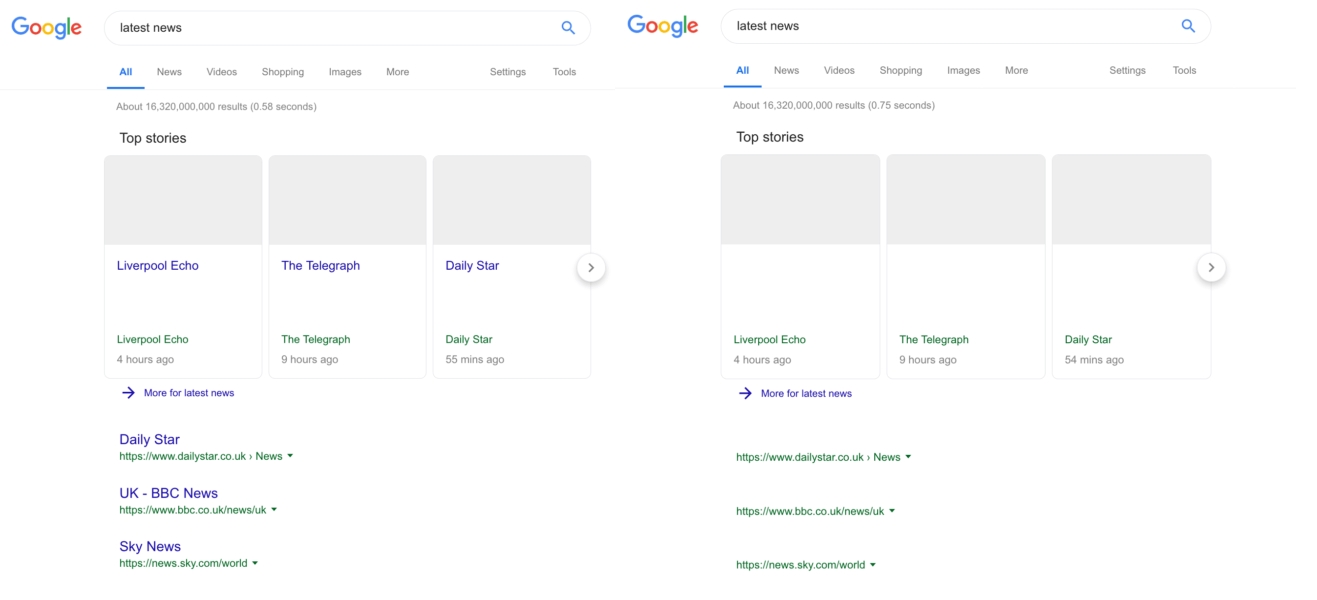This screenshot has height=600, width=1317.
Task: Click '54 mins ago' in right Daily Star card
Action: [x=1094, y=359]
